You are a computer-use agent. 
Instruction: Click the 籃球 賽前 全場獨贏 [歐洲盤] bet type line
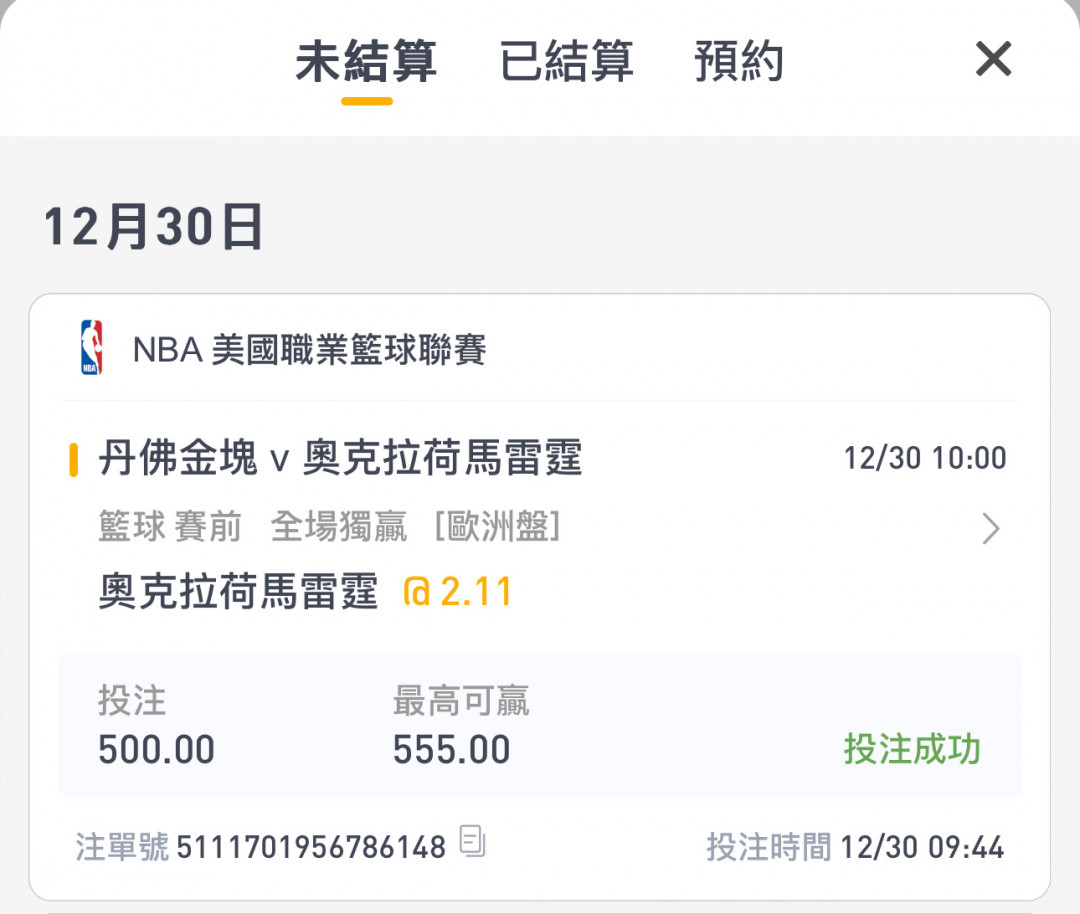(x=329, y=527)
